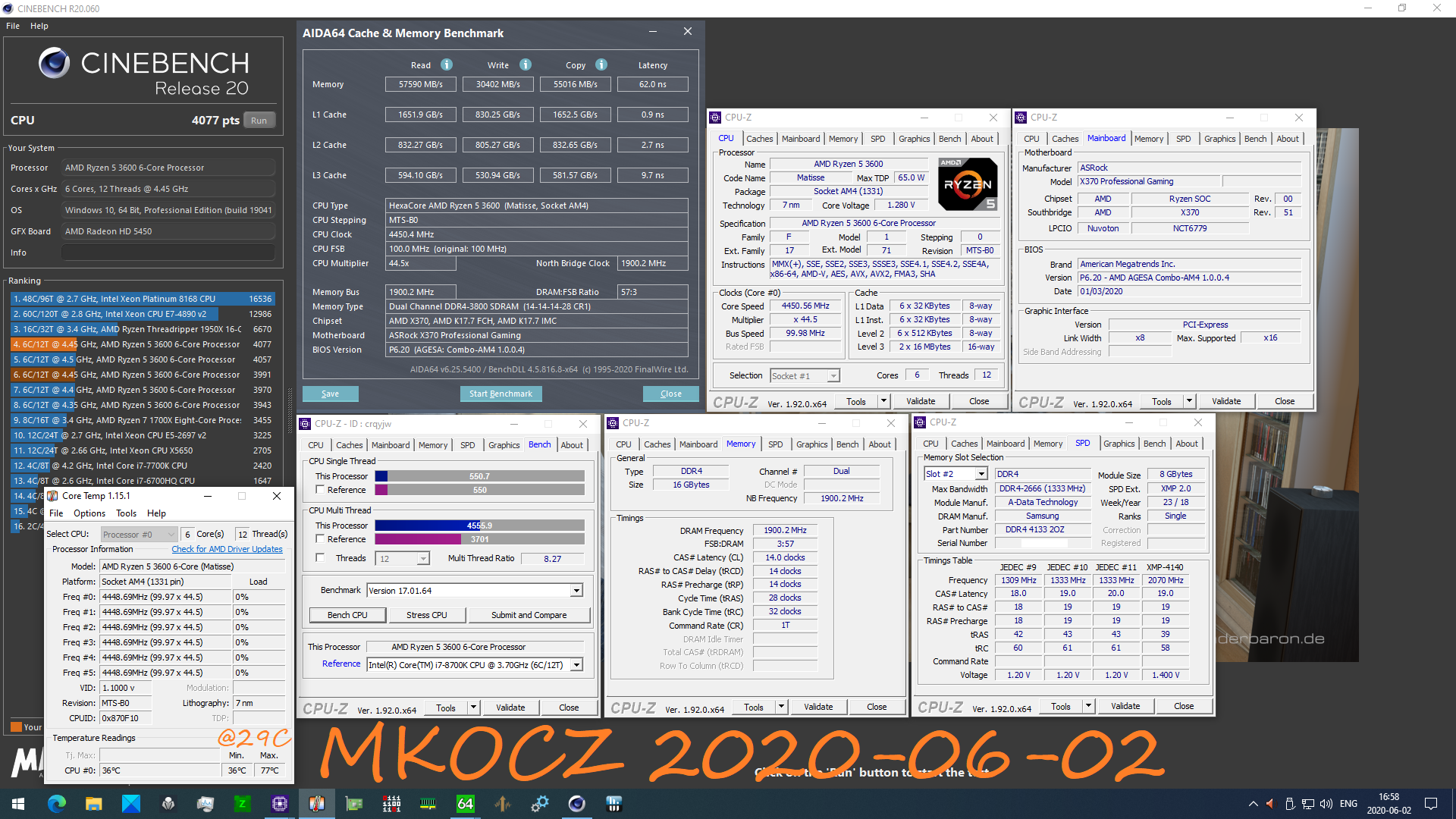
Task: Click Submit and Compare in CPU-Z
Action: [529, 615]
